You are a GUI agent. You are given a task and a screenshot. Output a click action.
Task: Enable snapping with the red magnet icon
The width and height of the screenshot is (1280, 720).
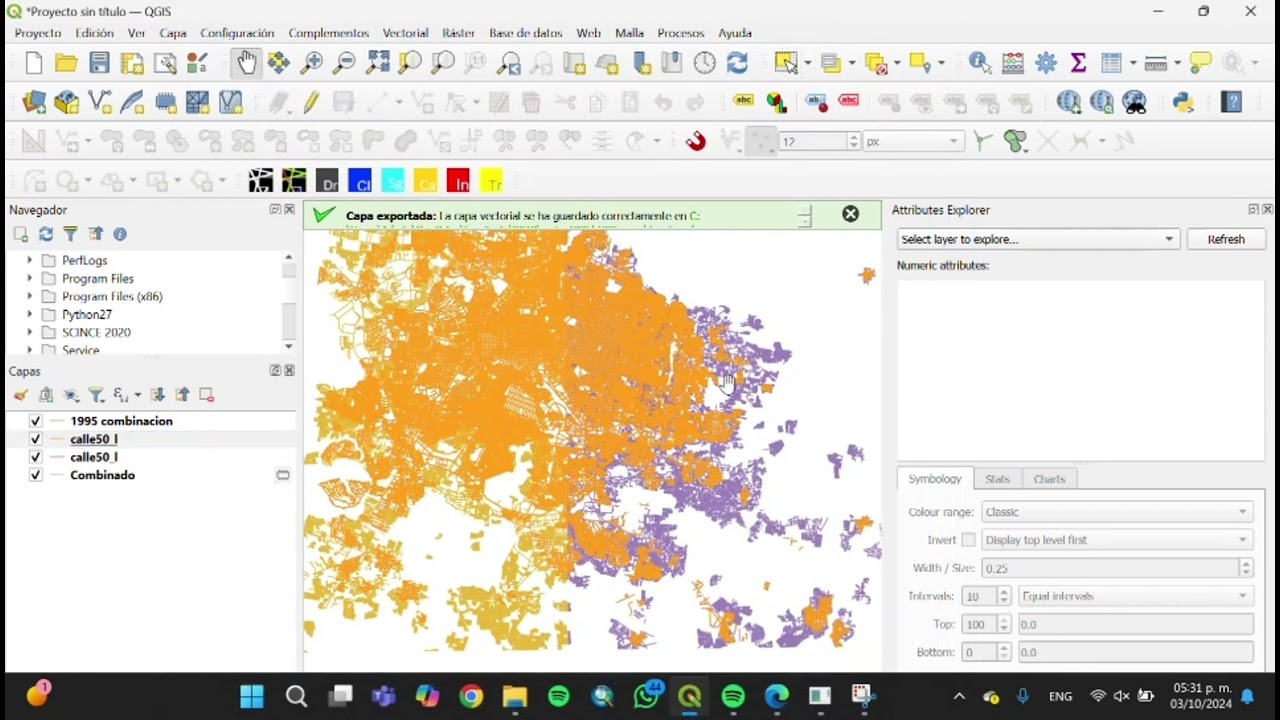pyautogui.click(x=696, y=141)
